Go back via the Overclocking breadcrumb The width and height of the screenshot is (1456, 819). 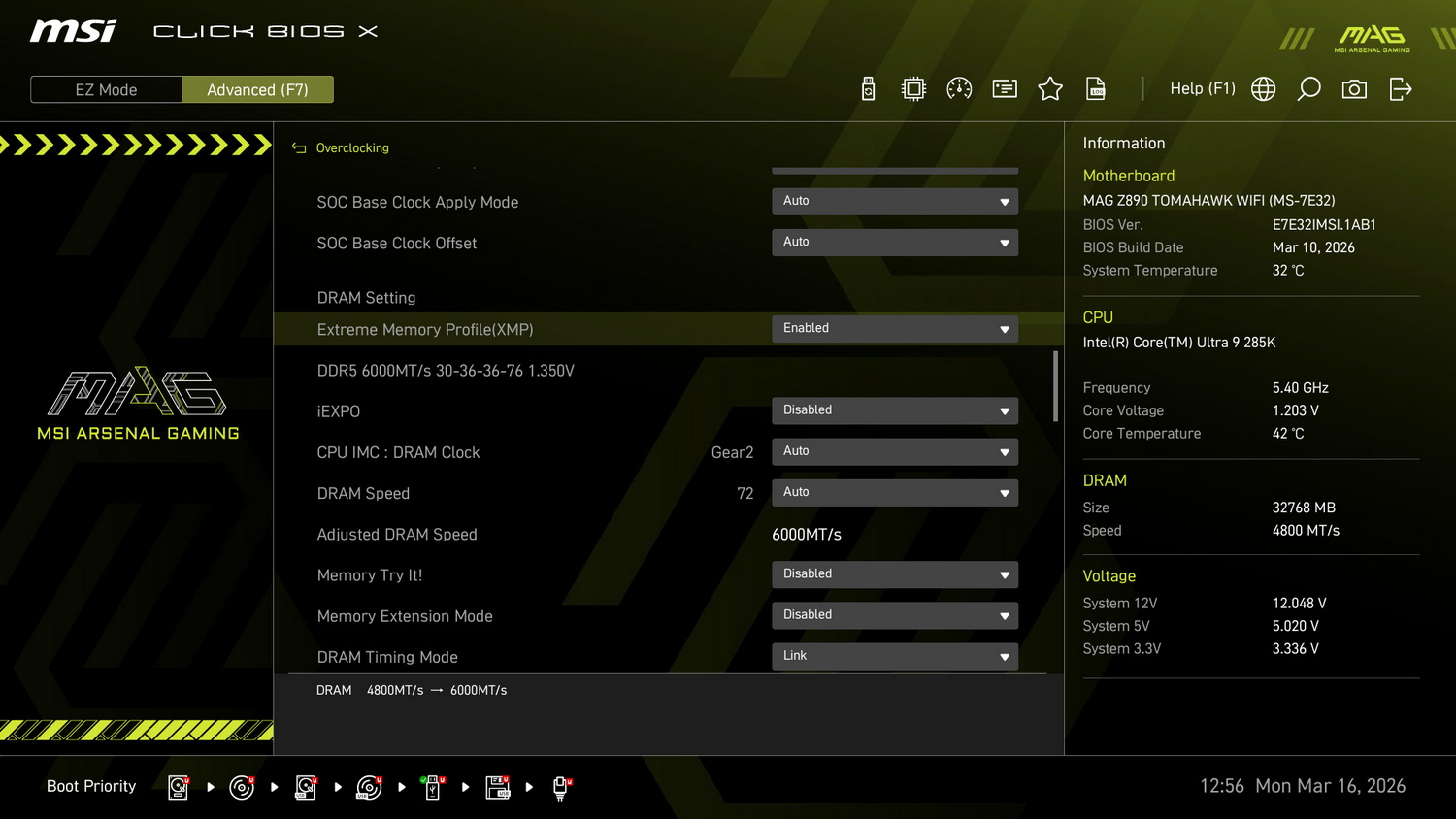tap(352, 147)
